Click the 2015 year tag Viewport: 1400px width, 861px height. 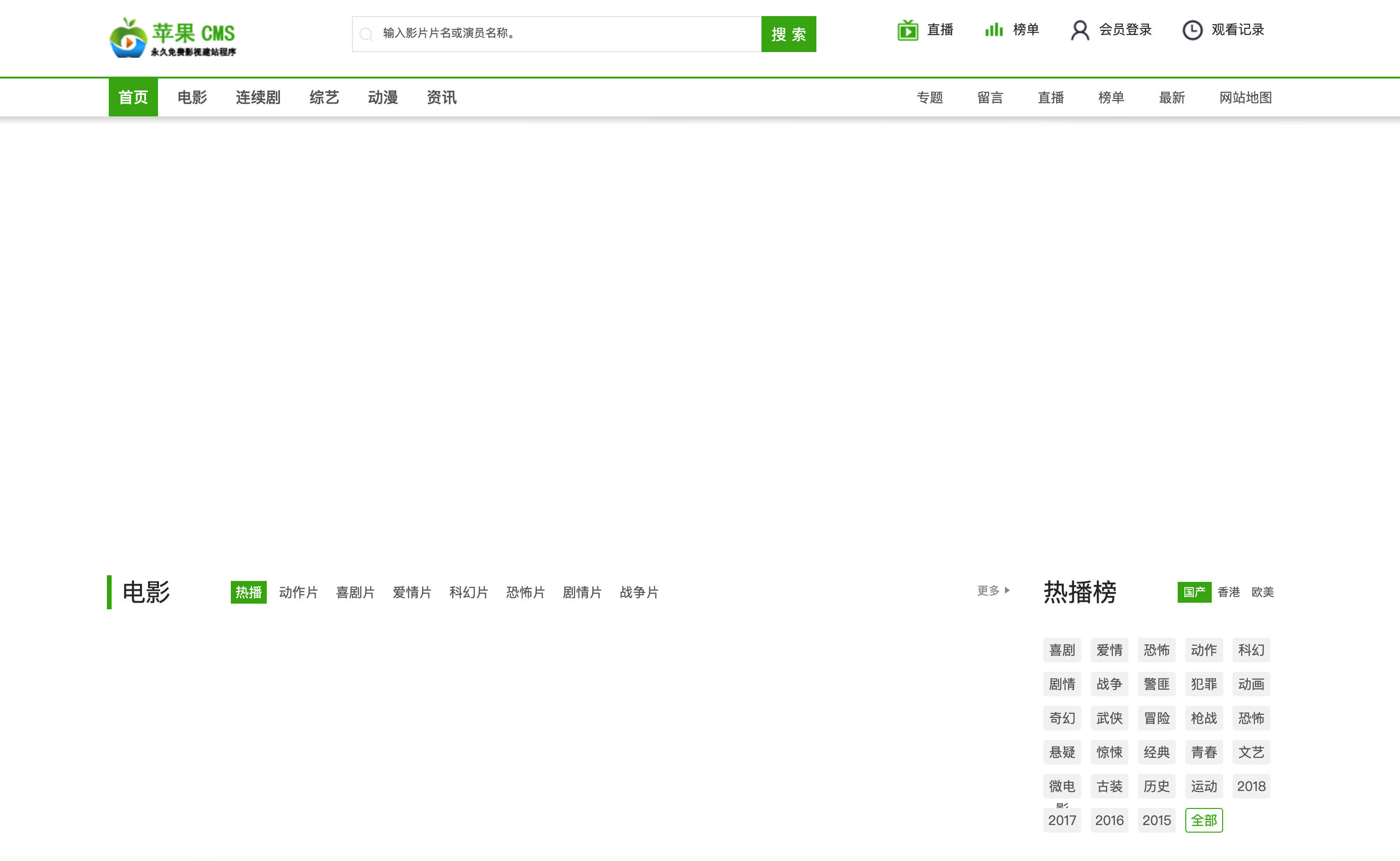[1156, 821]
